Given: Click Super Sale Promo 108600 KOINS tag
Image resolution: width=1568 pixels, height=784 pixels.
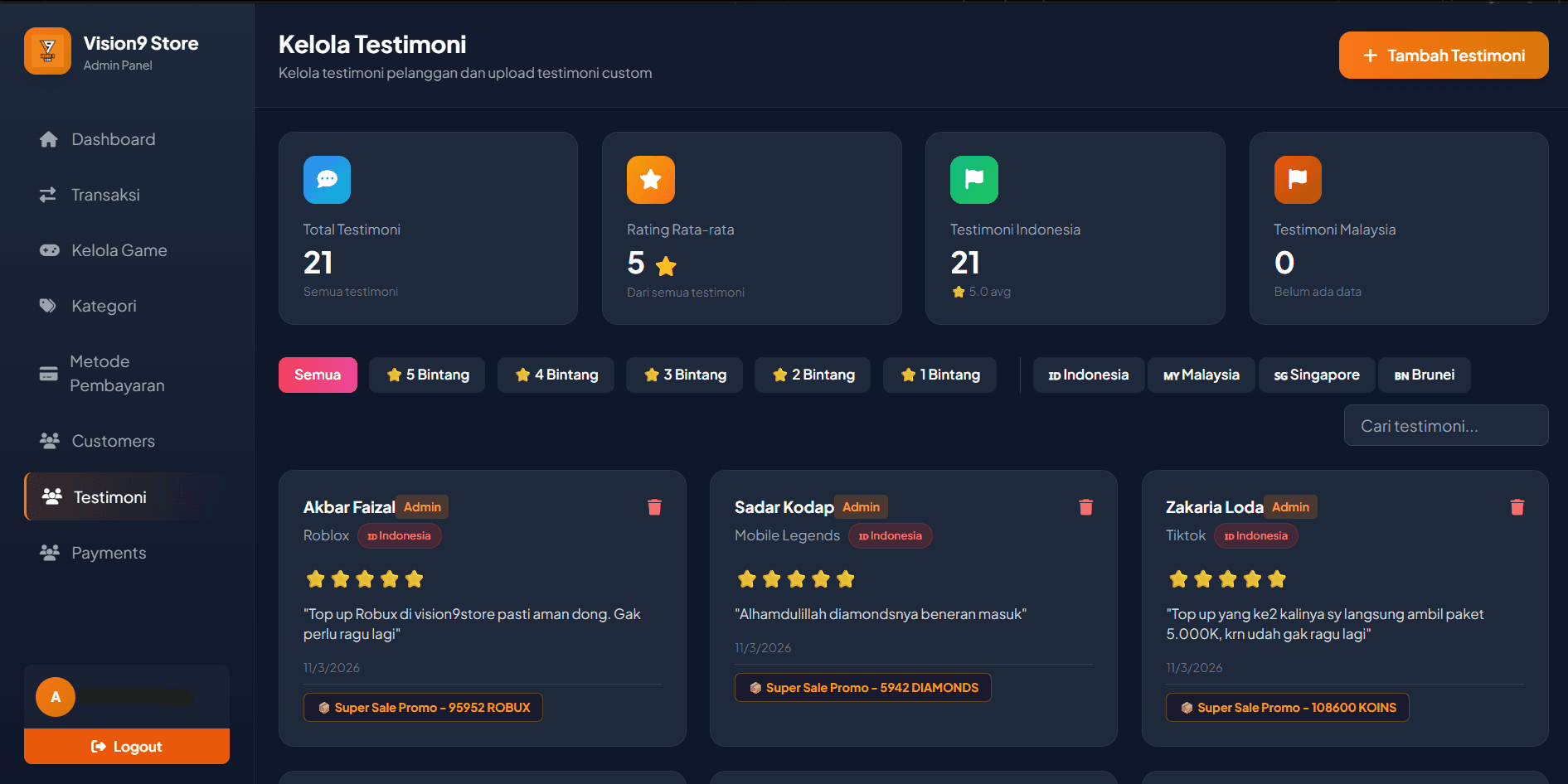Looking at the screenshot, I should [1288, 707].
